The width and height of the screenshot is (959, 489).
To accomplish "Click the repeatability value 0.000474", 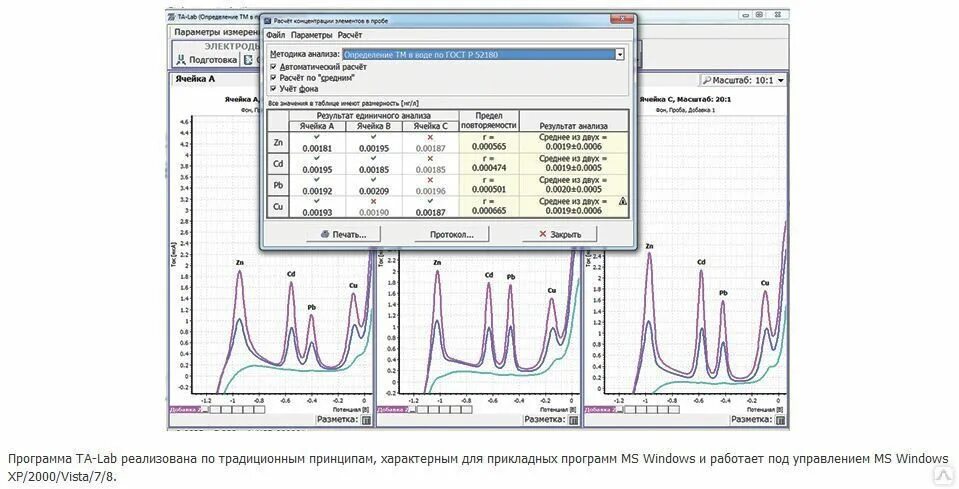I will click(489, 168).
